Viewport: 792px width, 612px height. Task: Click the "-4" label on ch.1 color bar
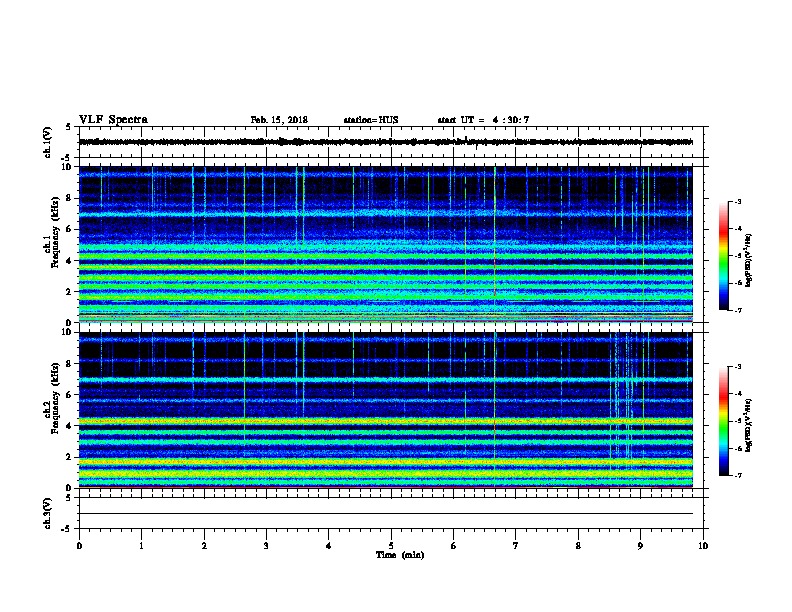[737, 229]
